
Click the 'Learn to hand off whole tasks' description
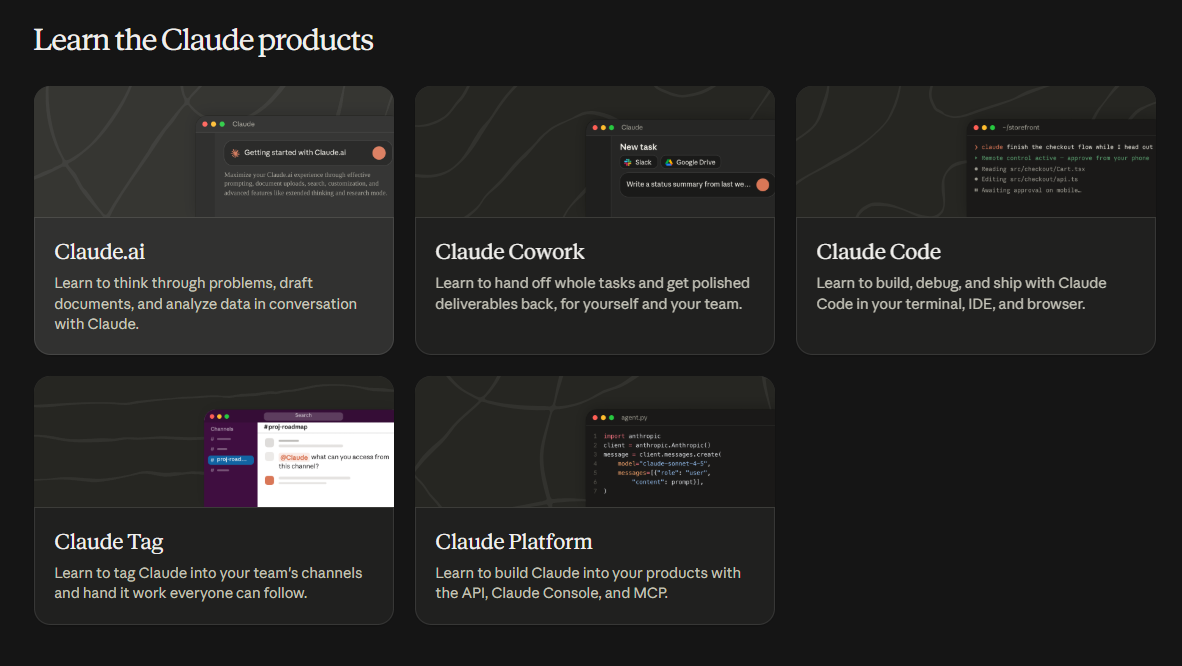click(593, 293)
